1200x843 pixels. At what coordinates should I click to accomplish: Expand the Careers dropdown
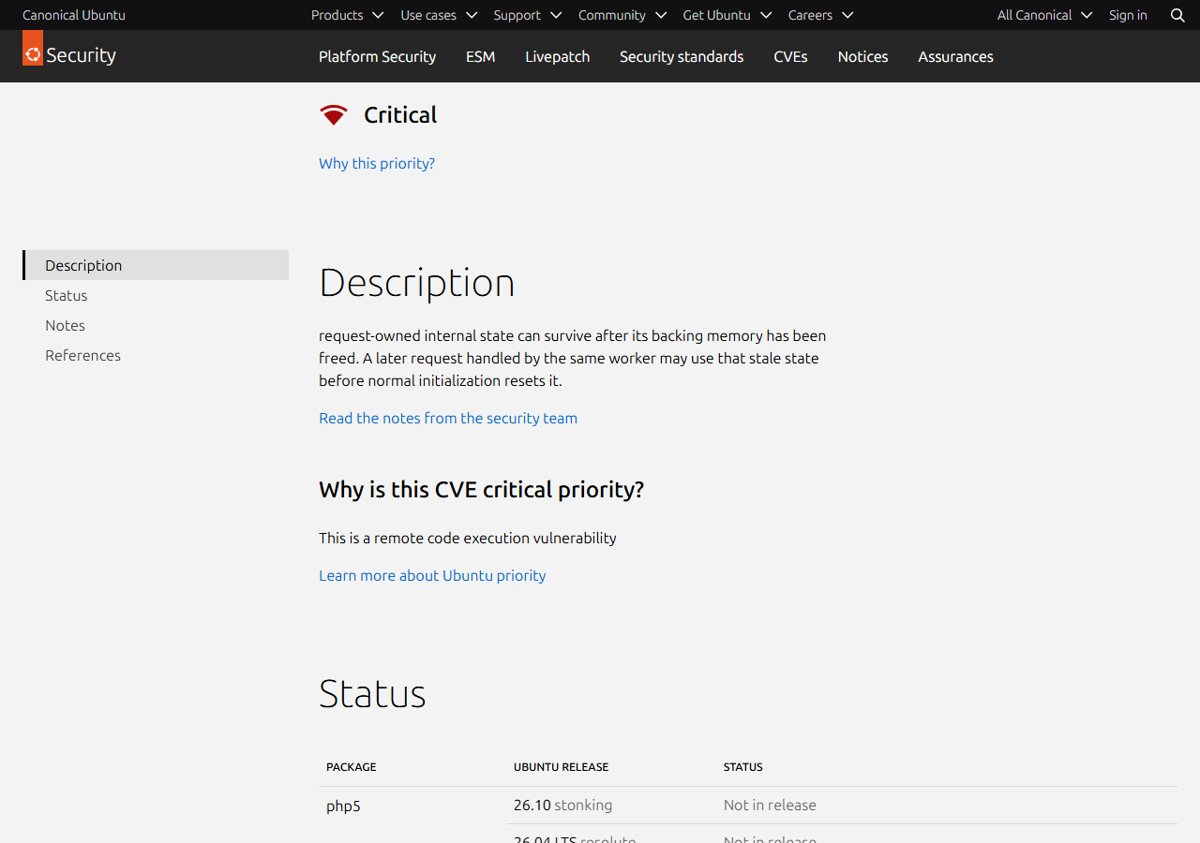(820, 15)
